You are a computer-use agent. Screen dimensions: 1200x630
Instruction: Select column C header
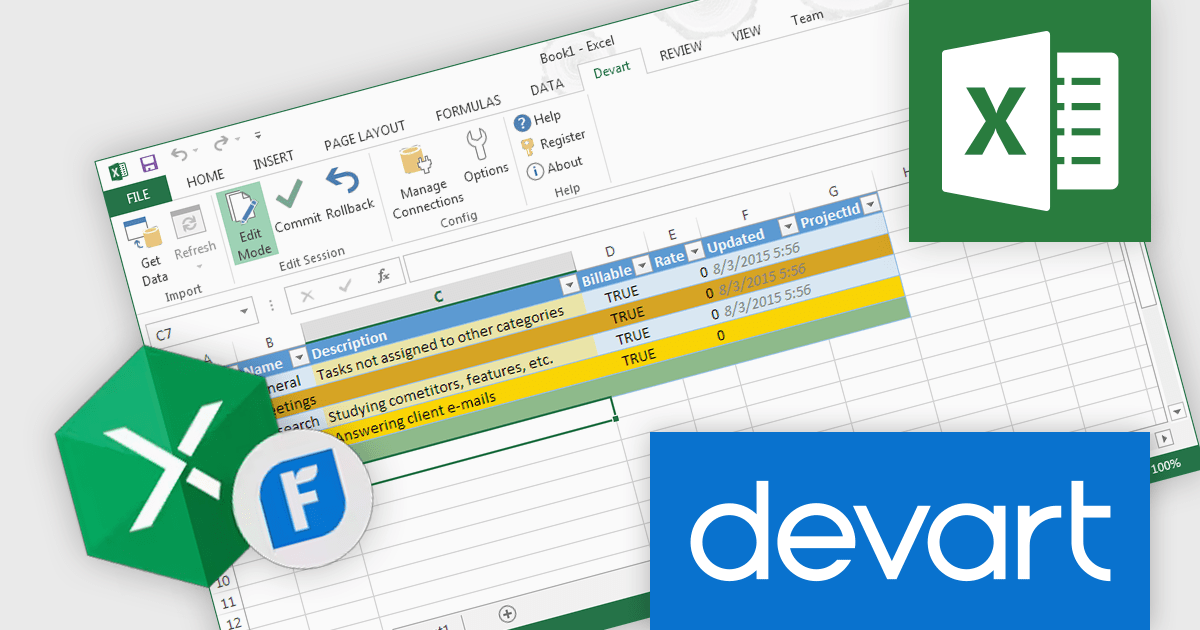438,297
